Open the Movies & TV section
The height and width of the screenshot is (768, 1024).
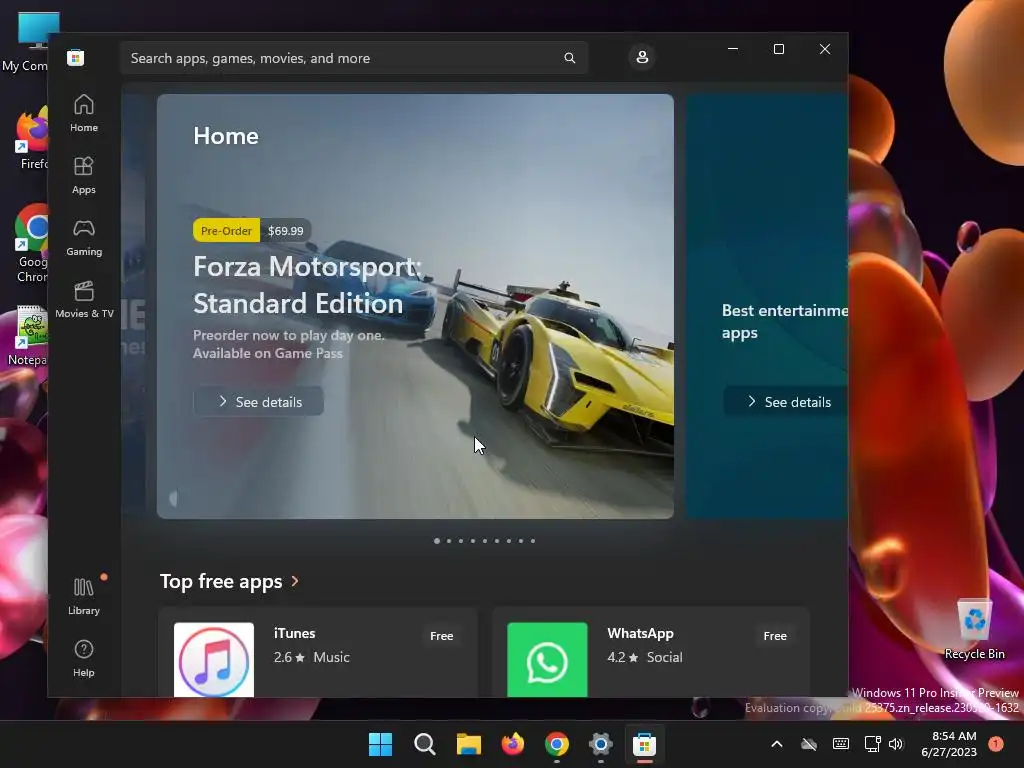point(84,299)
